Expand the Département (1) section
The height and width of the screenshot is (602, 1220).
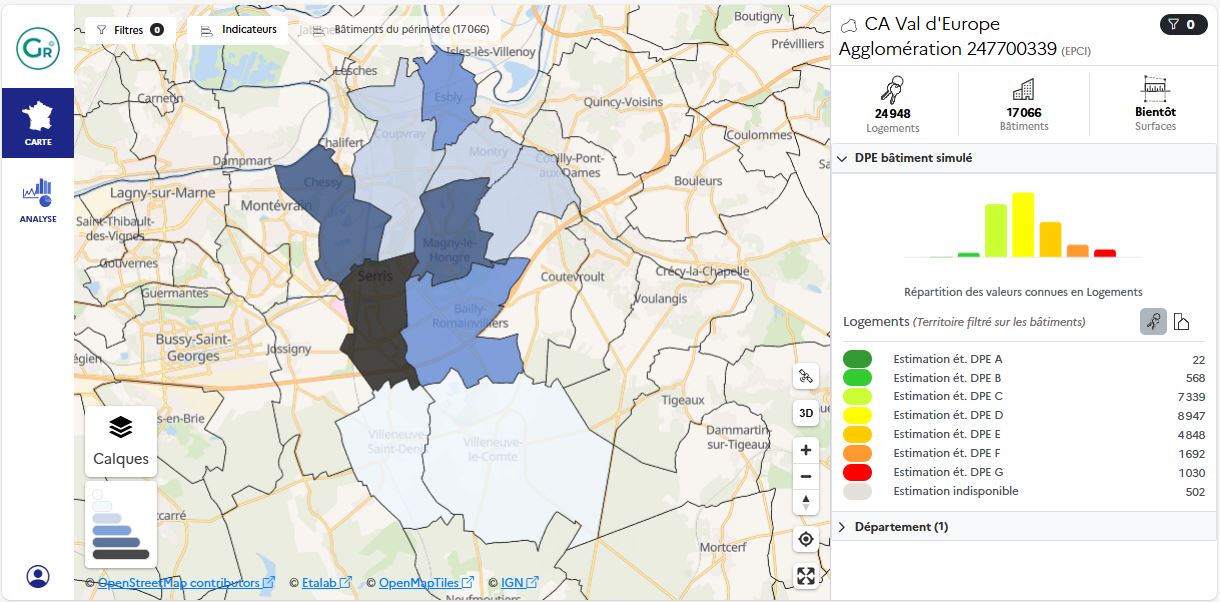coord(843,527)
